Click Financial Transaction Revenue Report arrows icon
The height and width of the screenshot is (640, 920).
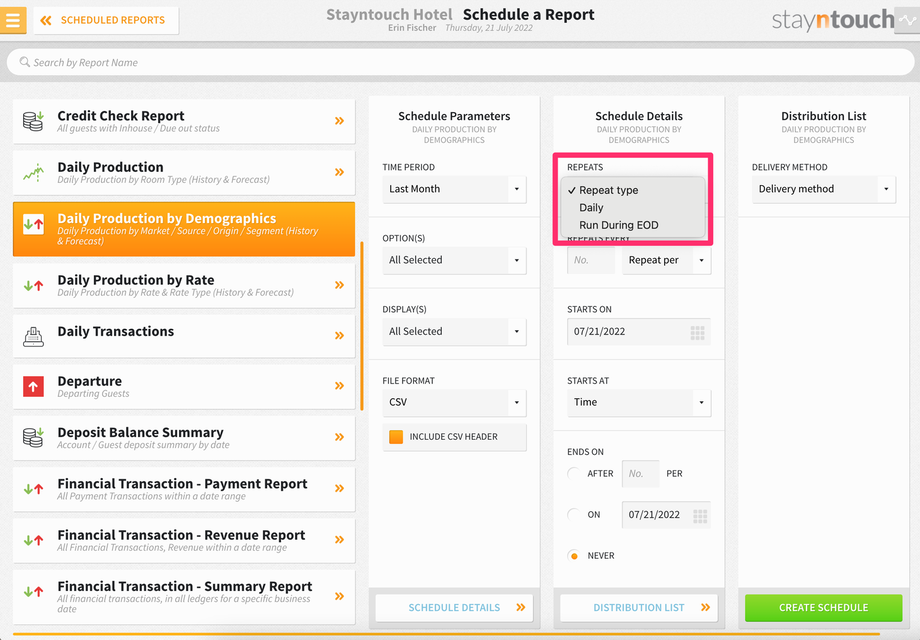(x=33, y=540)
